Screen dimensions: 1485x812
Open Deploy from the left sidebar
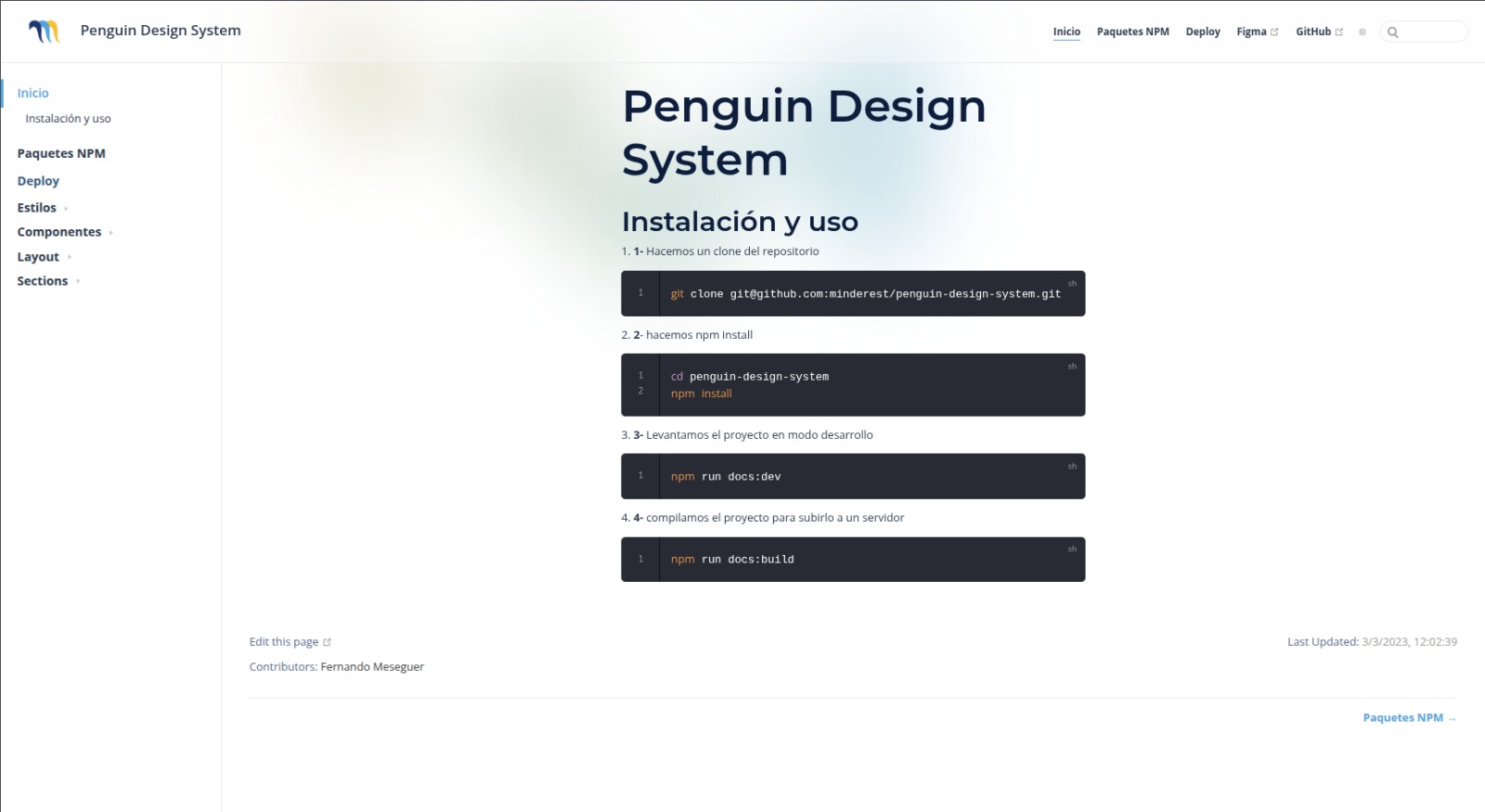(38, 181)
